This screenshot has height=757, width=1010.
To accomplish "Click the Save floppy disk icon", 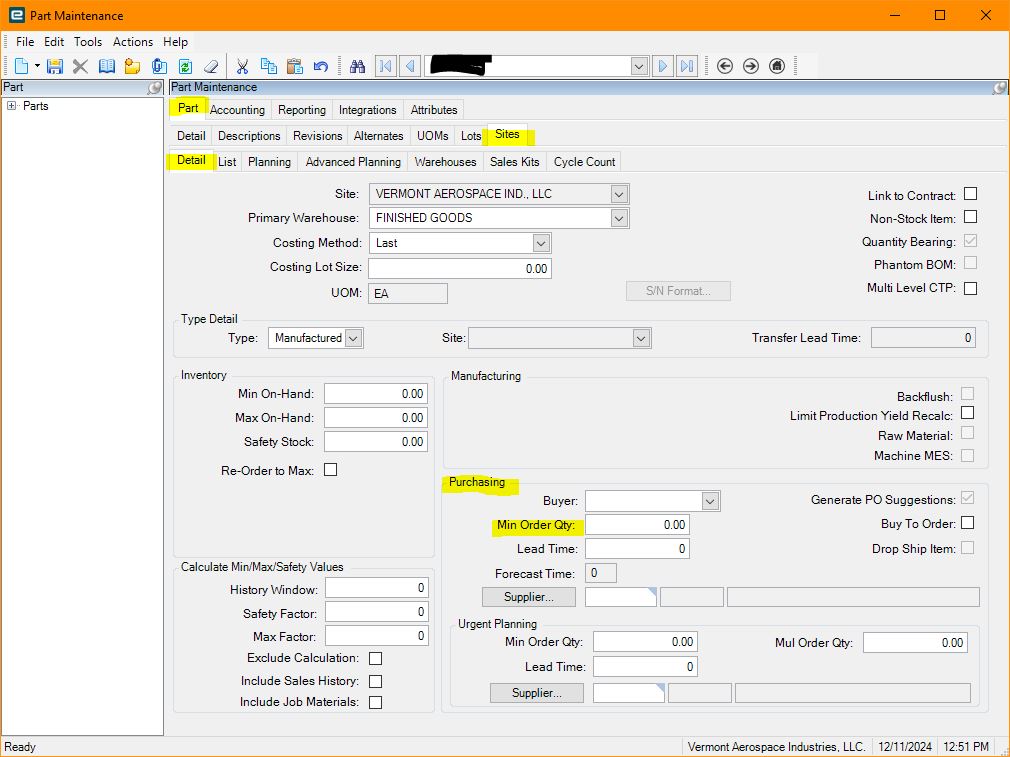I will click(55, 66).
